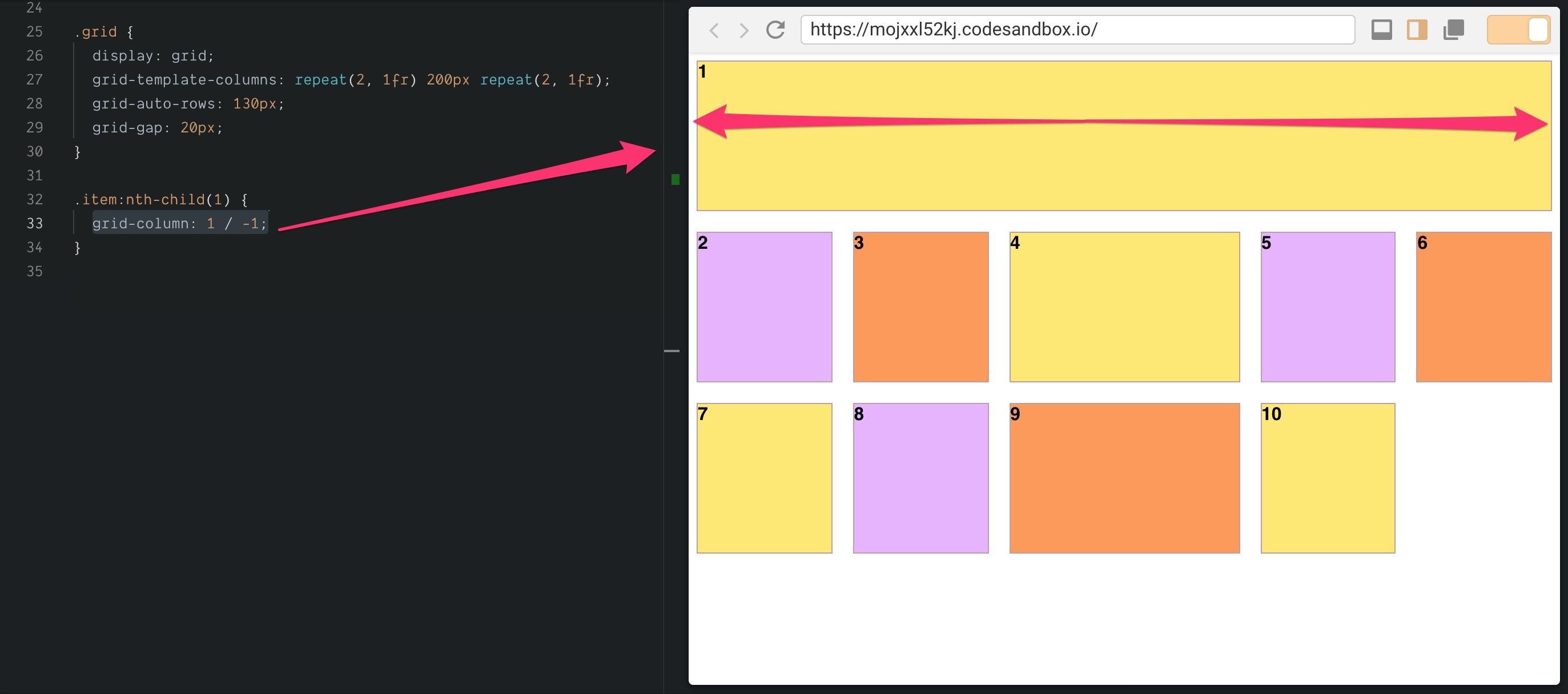The image size is (1568, 694).
Task: Place cursor on grid-column declaration line
Action: (179, 223)
